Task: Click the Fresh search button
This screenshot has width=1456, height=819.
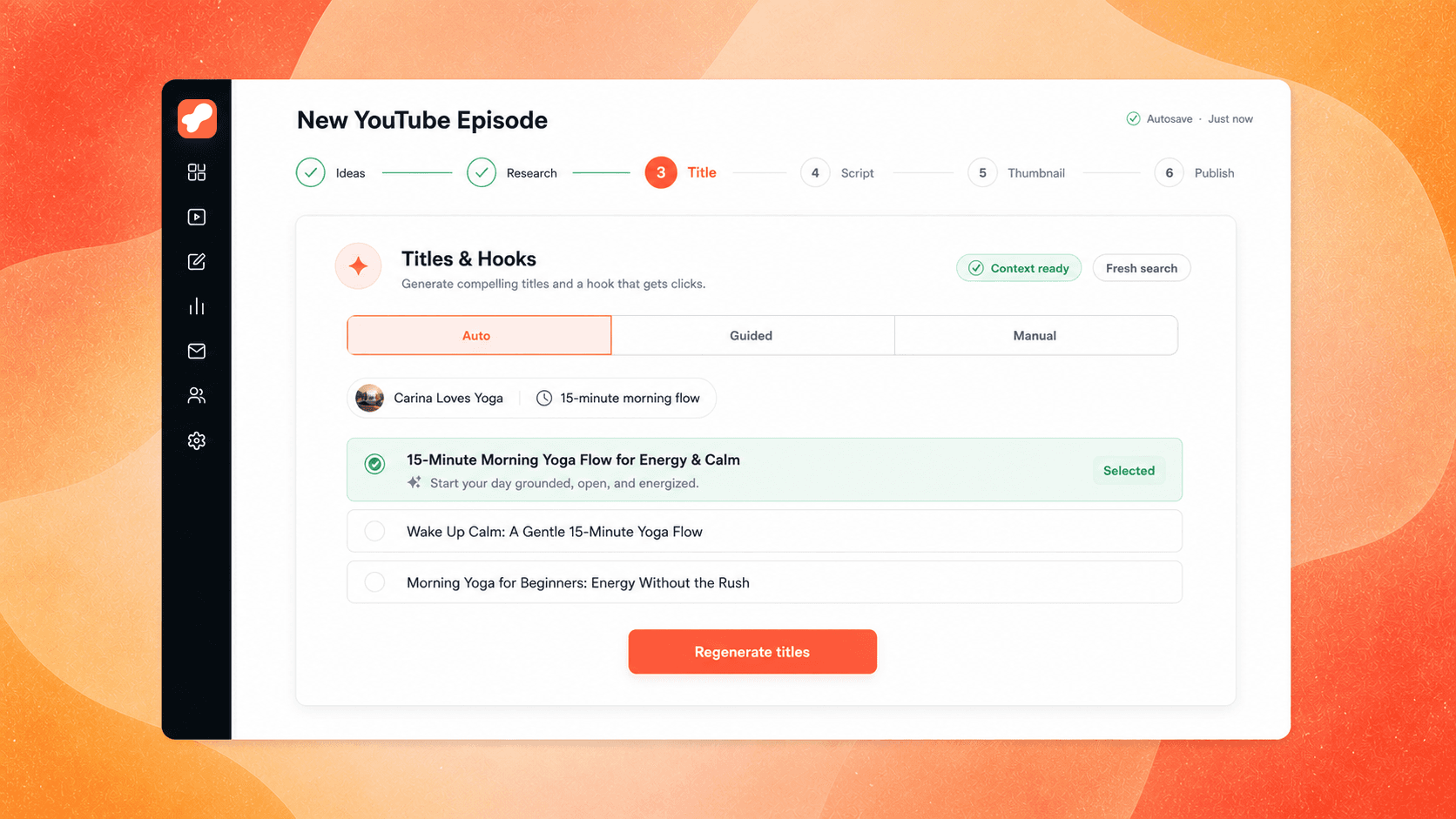Action: tap(1142, 268)
